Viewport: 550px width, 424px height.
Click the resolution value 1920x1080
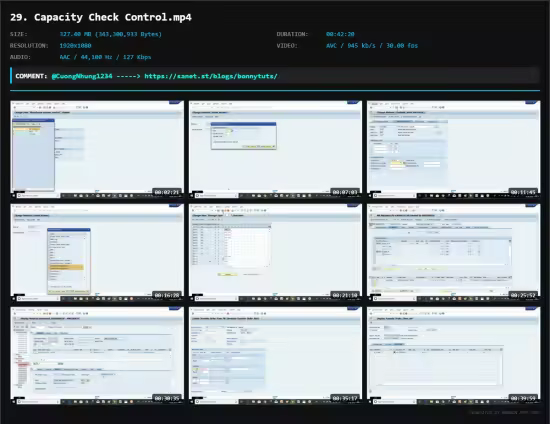click(x=75, y=46)
